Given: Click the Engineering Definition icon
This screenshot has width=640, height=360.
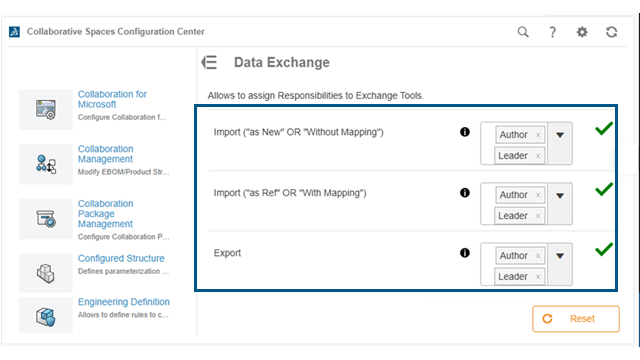Looking at the screenshot, I should [x=46, y=316].
